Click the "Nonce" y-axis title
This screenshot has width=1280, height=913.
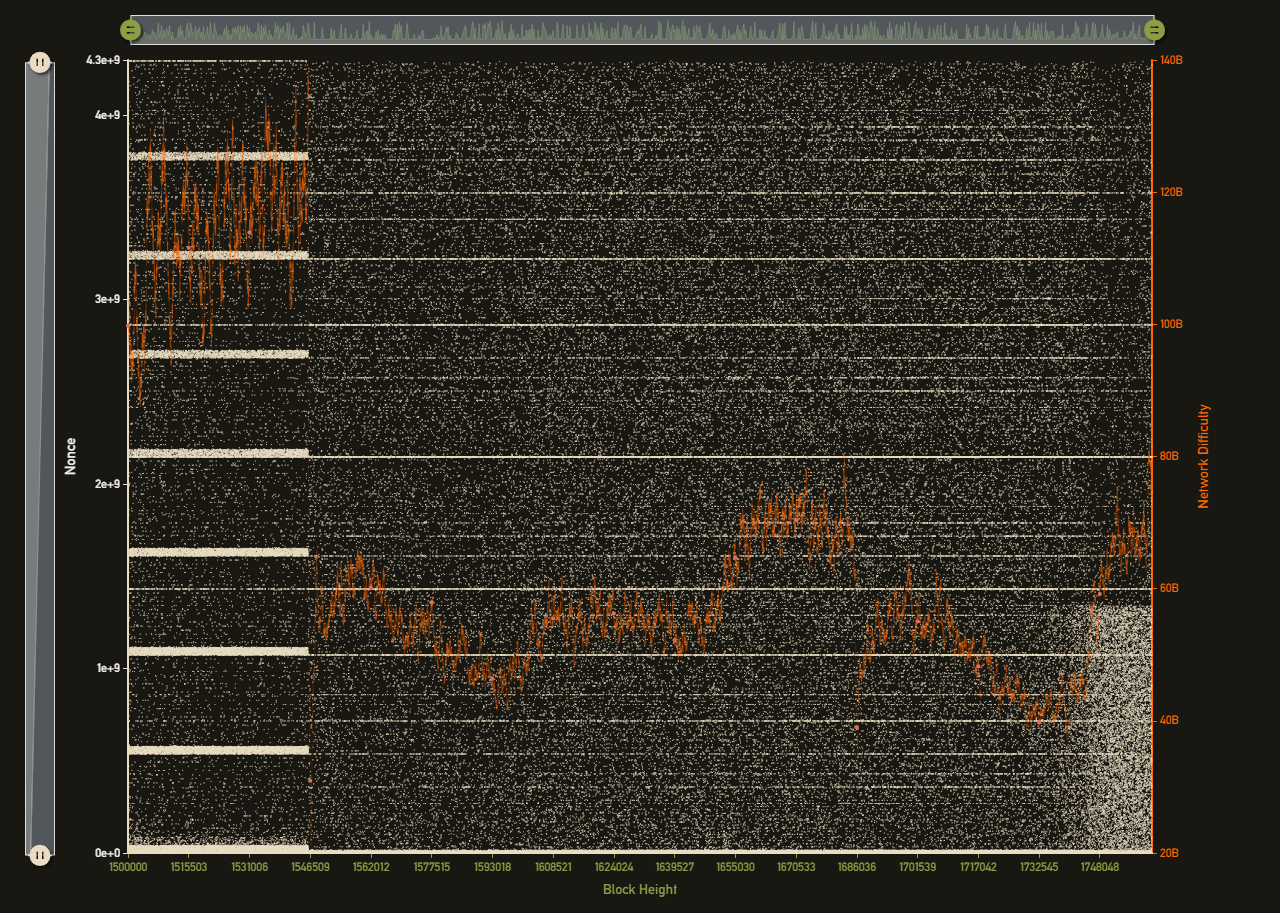point(70,456)
